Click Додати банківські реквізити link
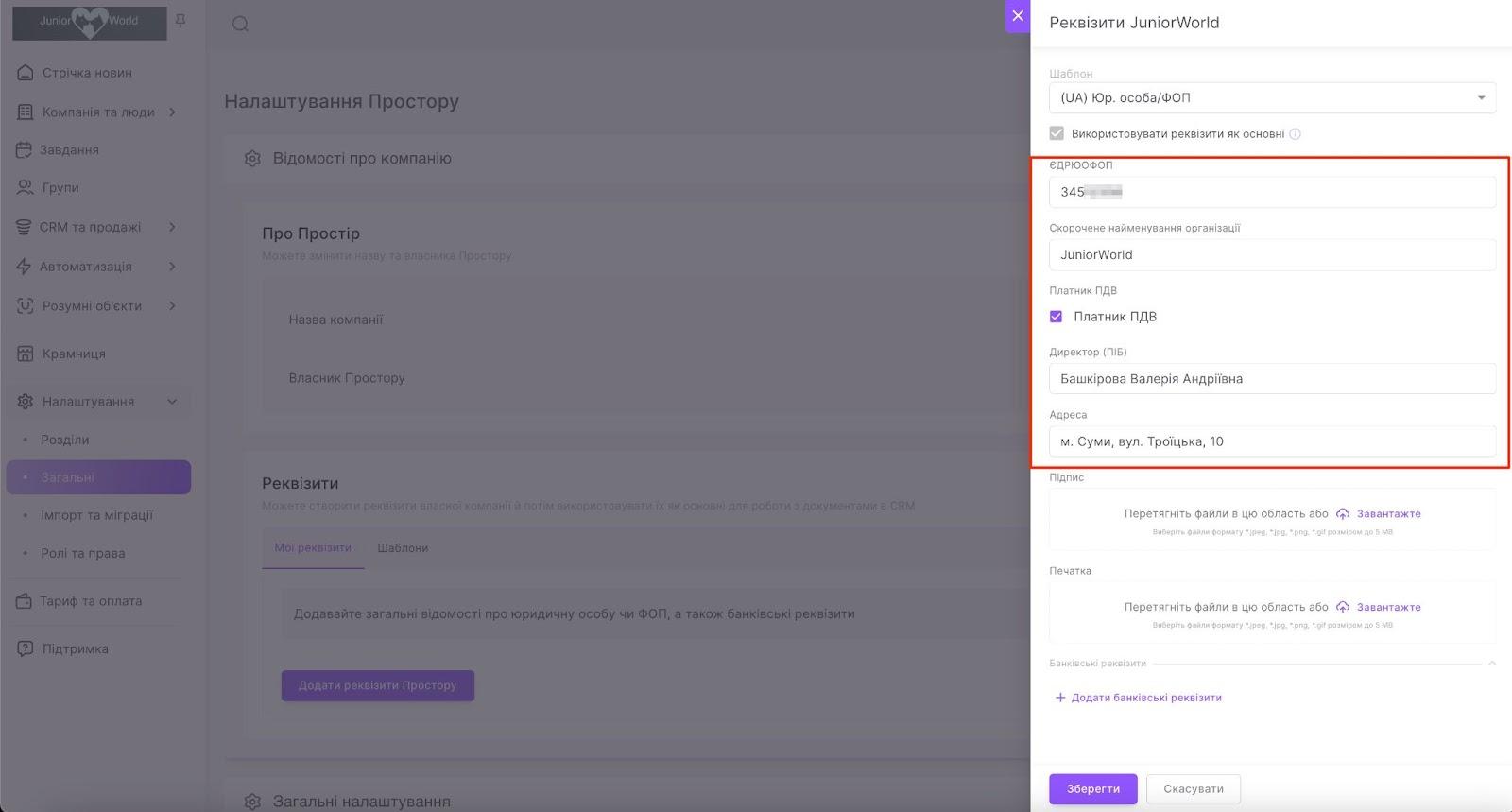1512x812 pixels. [x=1146, y=698]
